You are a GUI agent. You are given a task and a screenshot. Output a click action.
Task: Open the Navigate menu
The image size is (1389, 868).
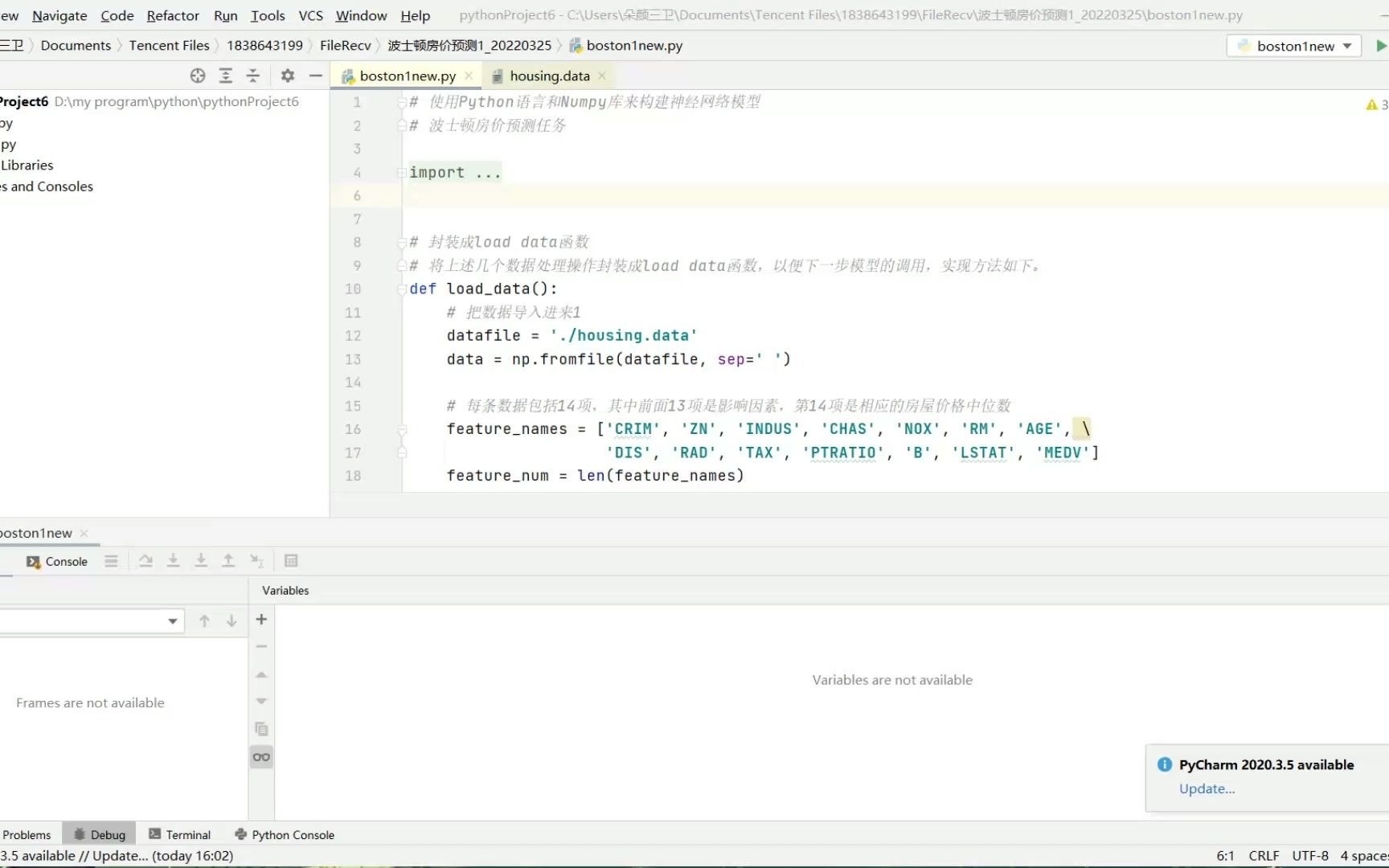tap(59, 15)
